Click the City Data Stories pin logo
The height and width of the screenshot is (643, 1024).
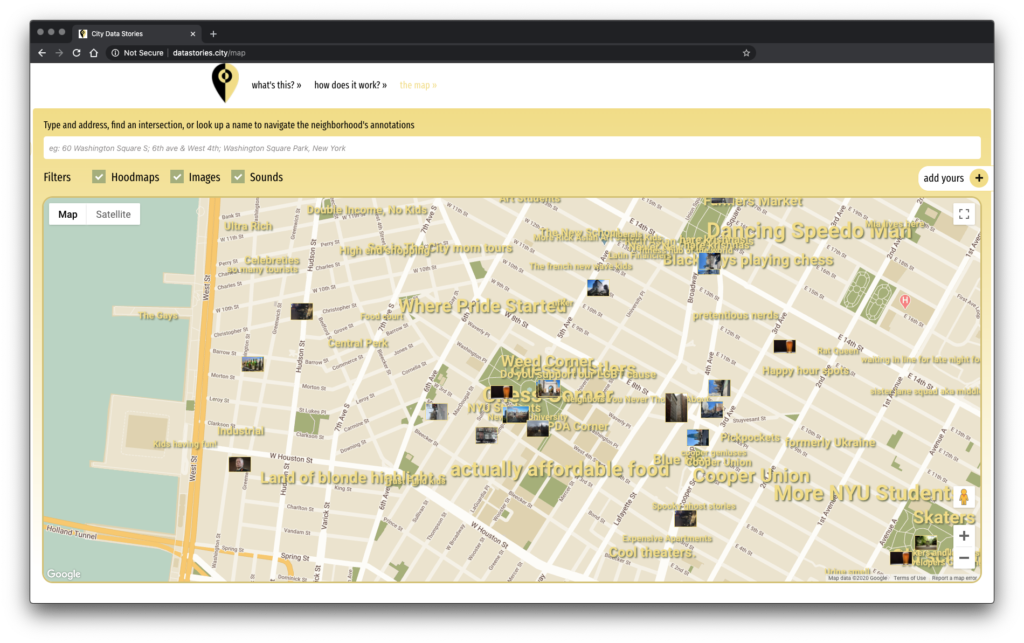[225, 83]
